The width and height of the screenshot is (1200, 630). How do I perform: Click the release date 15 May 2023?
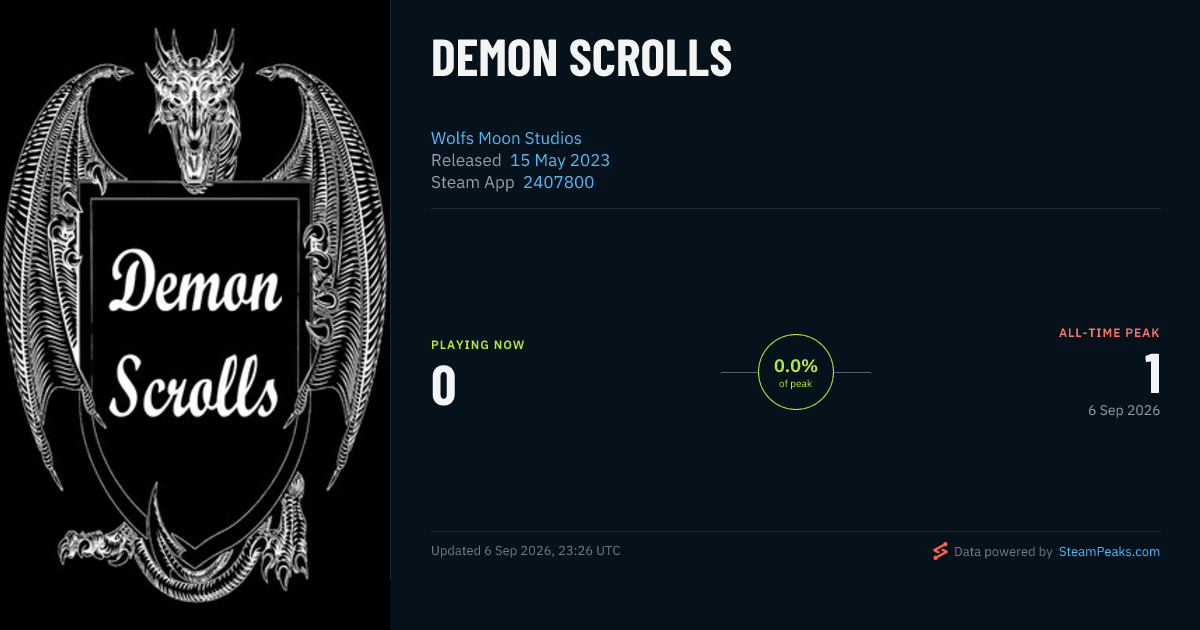pyautogui.click(x=560, y=160)
